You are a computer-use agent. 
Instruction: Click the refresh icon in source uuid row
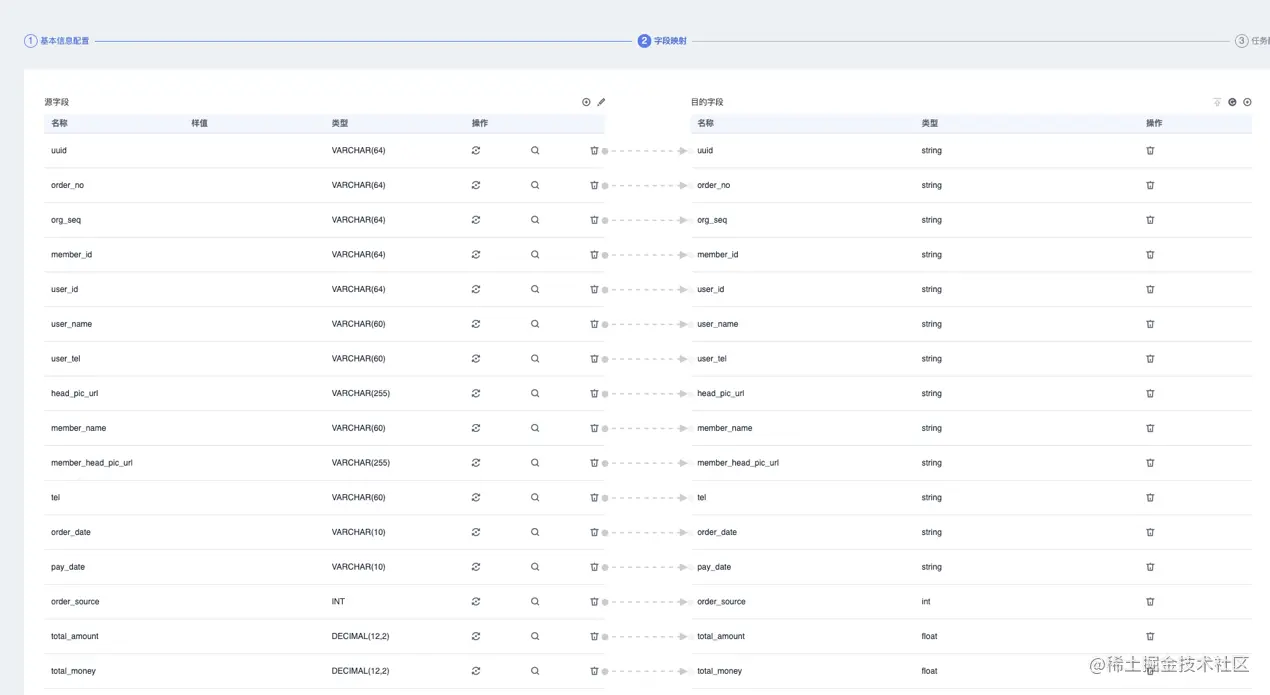476,150
